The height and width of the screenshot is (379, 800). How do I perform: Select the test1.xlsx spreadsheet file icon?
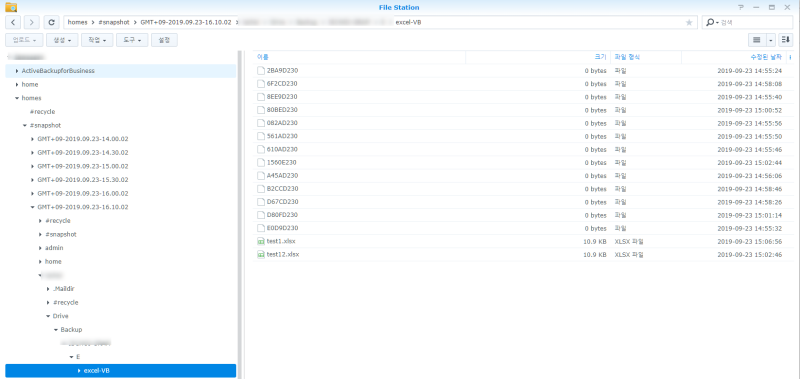pyautogui.click(x=261, y=241)
